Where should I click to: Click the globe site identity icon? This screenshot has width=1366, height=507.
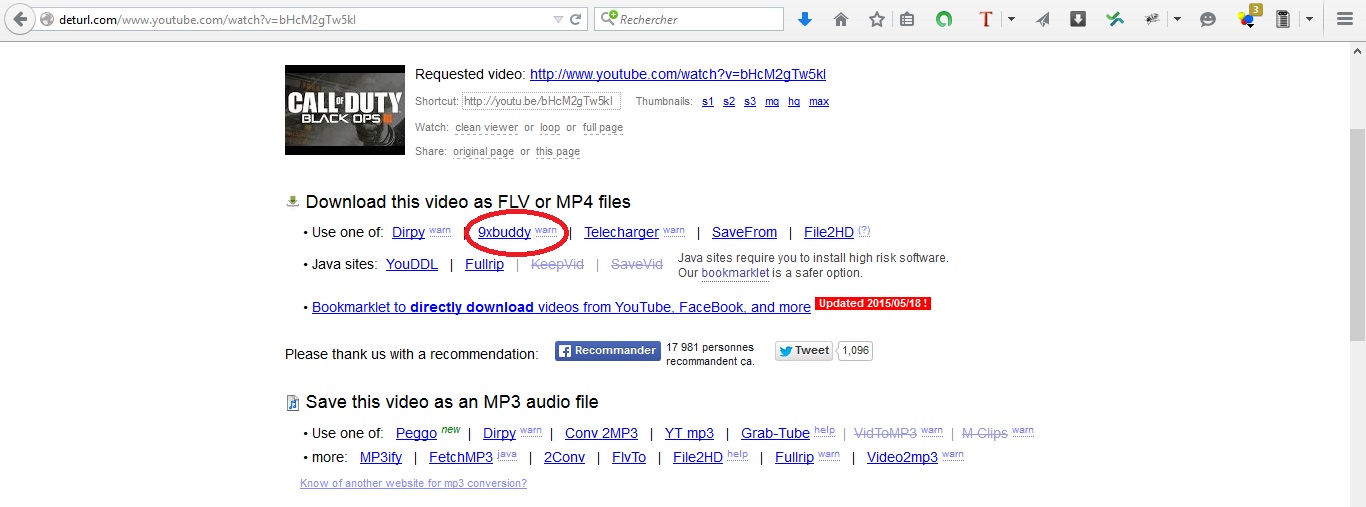[x=48, y=19]
